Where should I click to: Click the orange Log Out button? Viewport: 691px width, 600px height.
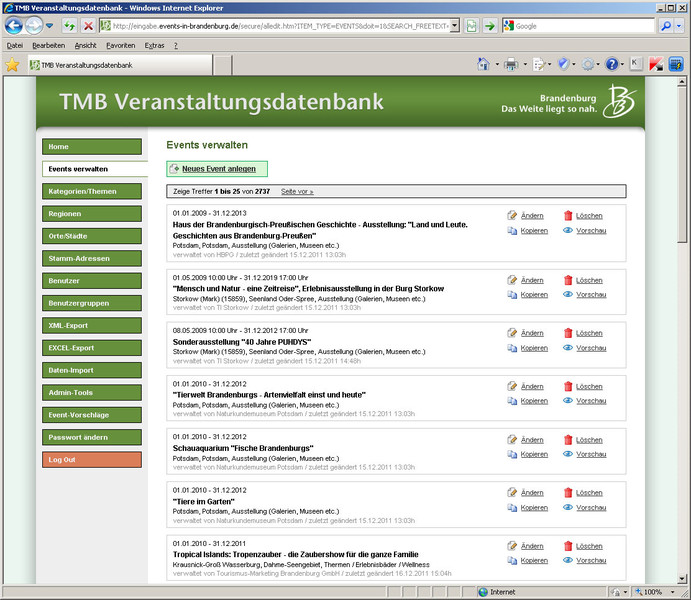pyautogui.click(x=92, y=459)
